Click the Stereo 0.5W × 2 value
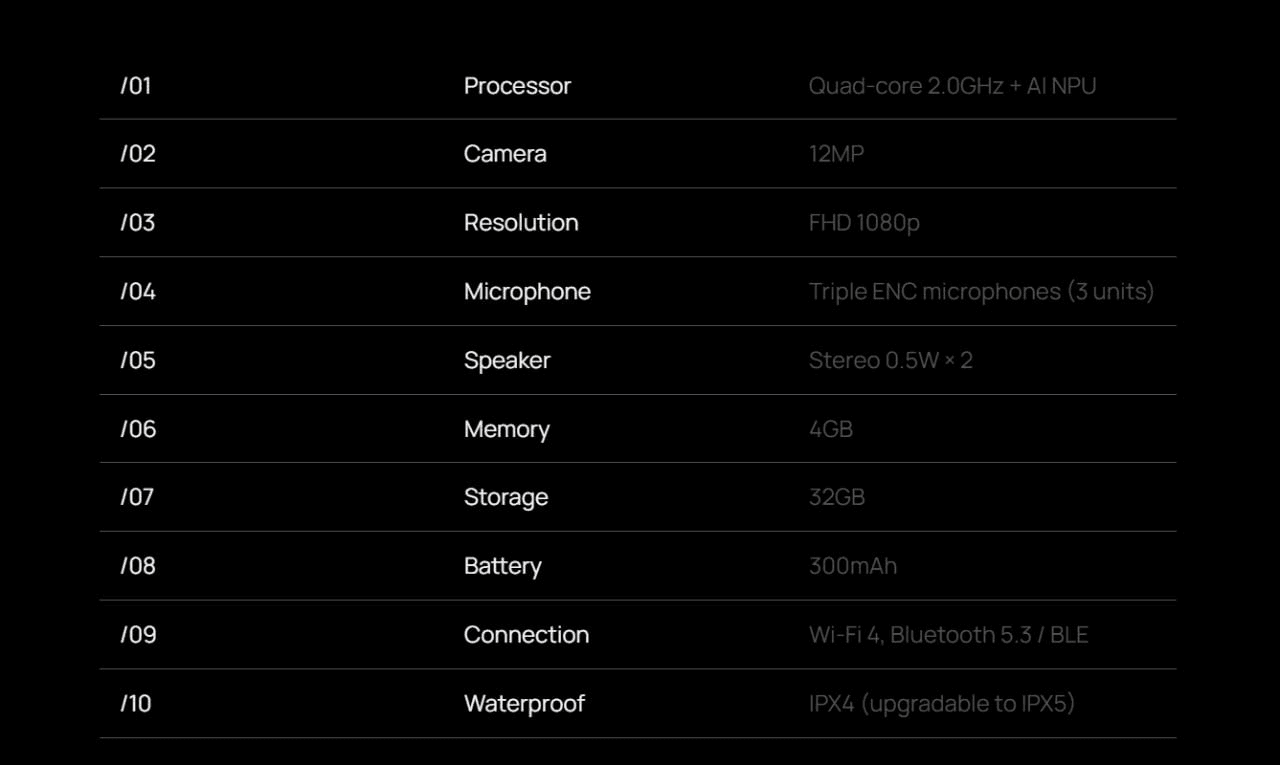Screen dimensions: 1280x765 (890, 361)
